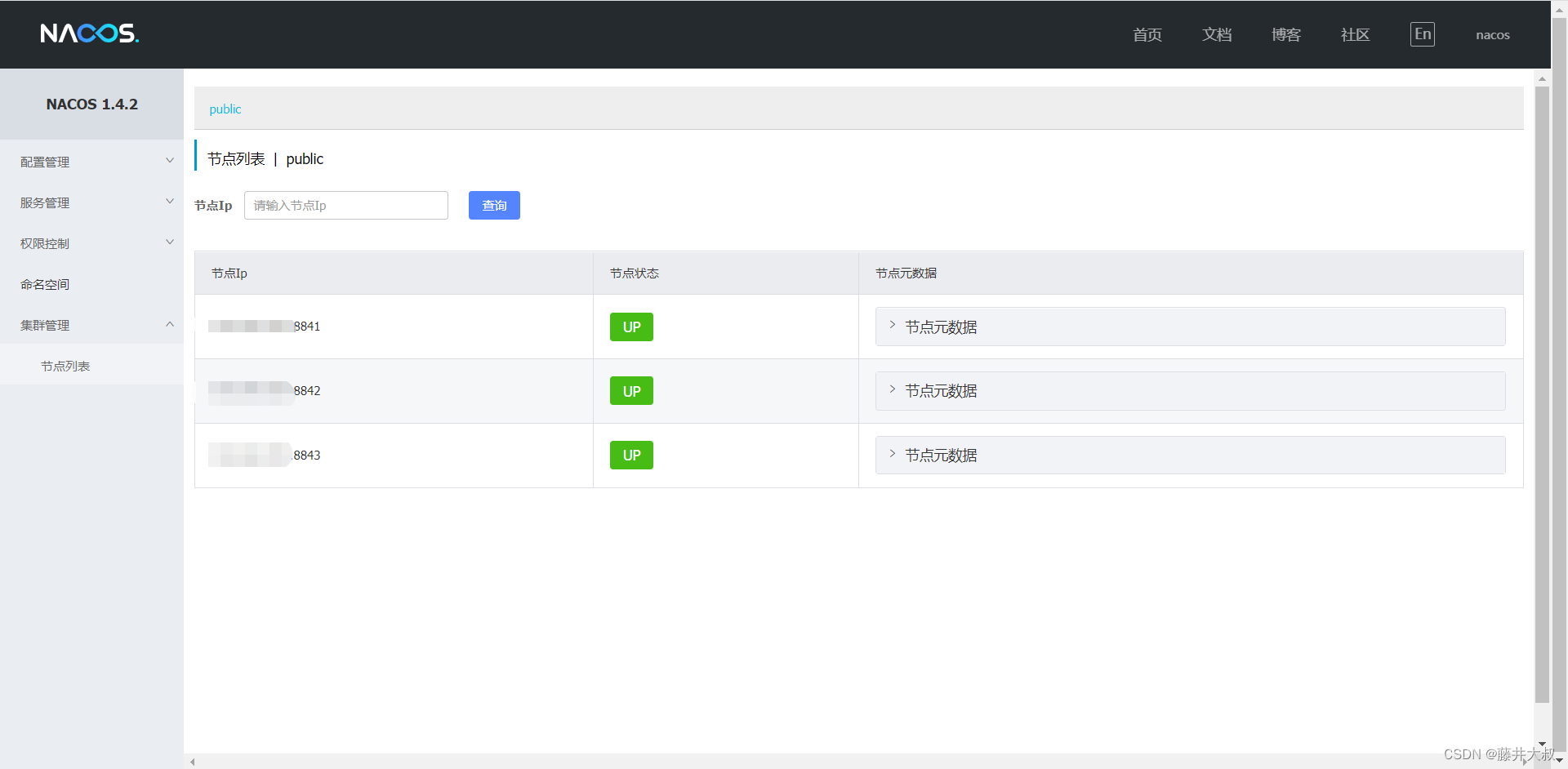Click the 查询 search button
The height and width of the screenshot is (769, 1568).
pos(494,205)
